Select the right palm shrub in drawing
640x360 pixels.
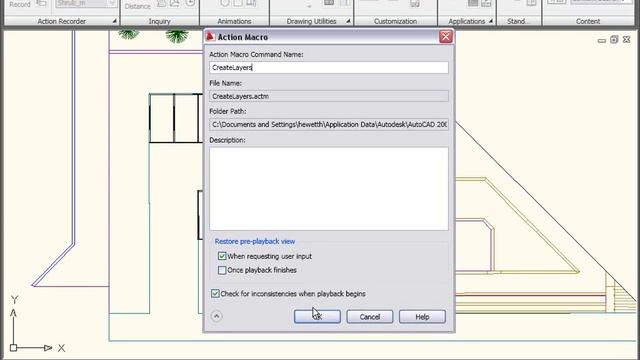pos(177,36)
